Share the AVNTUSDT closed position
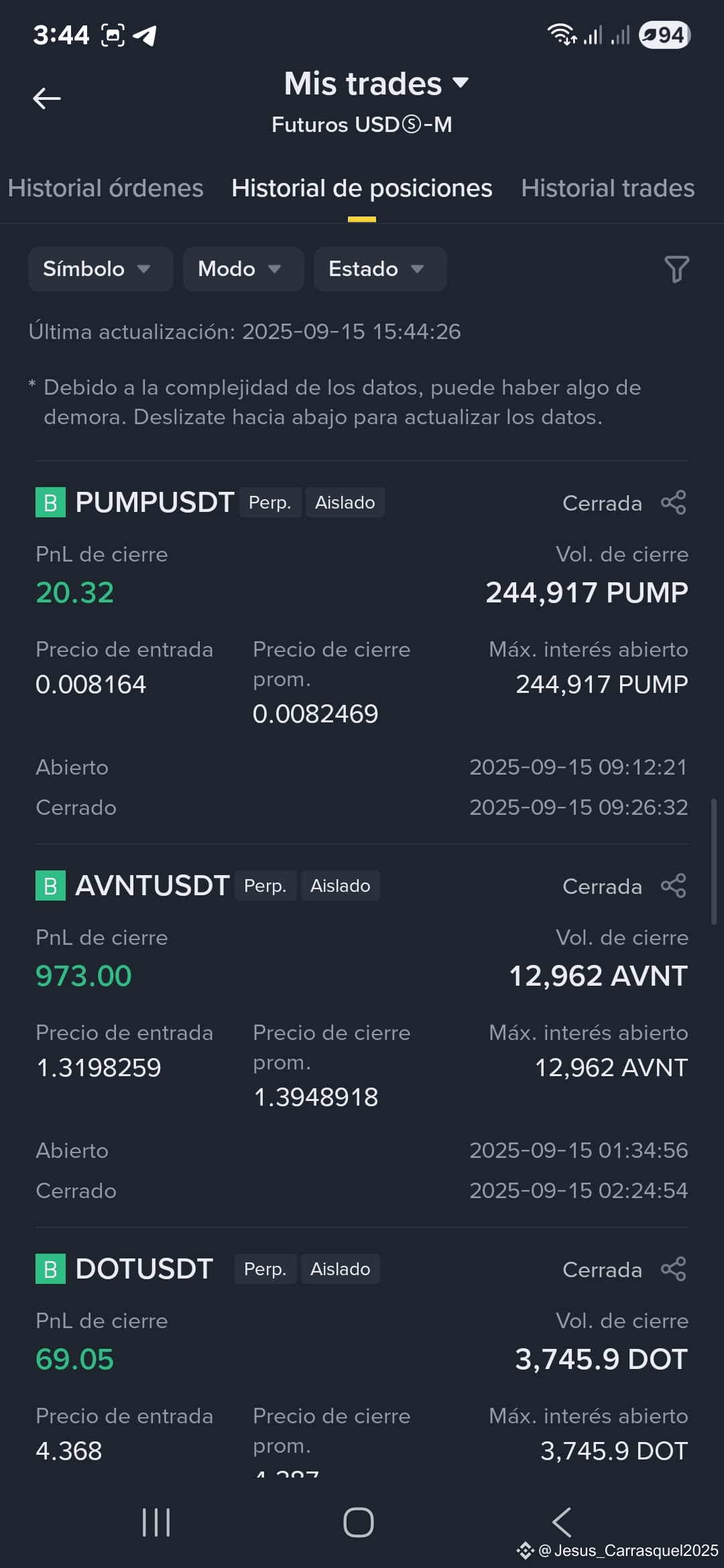 tap(673, 886)
